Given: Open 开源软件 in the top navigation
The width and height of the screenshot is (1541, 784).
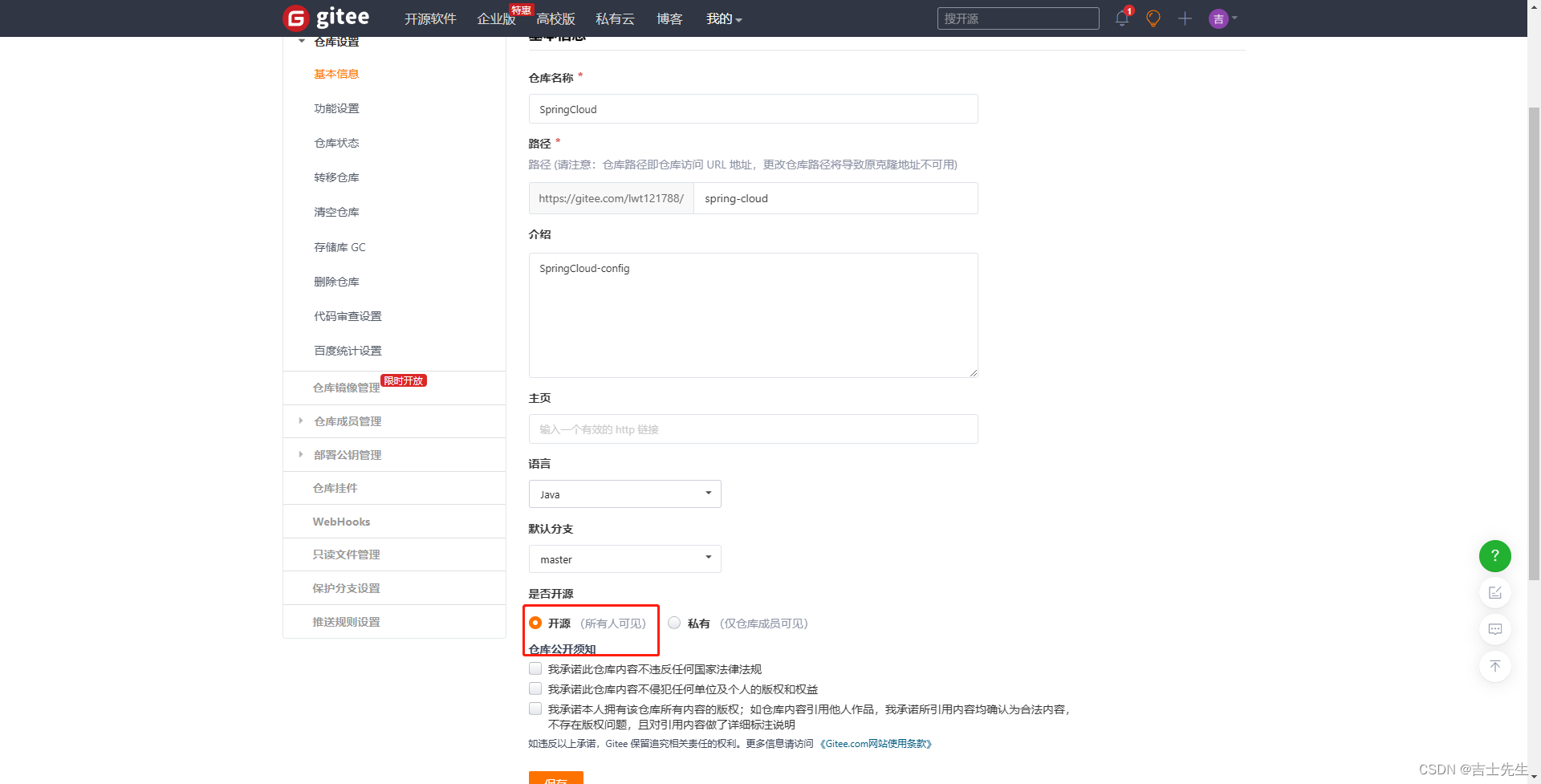Looking at the screenshot, I should coord(430,18).
